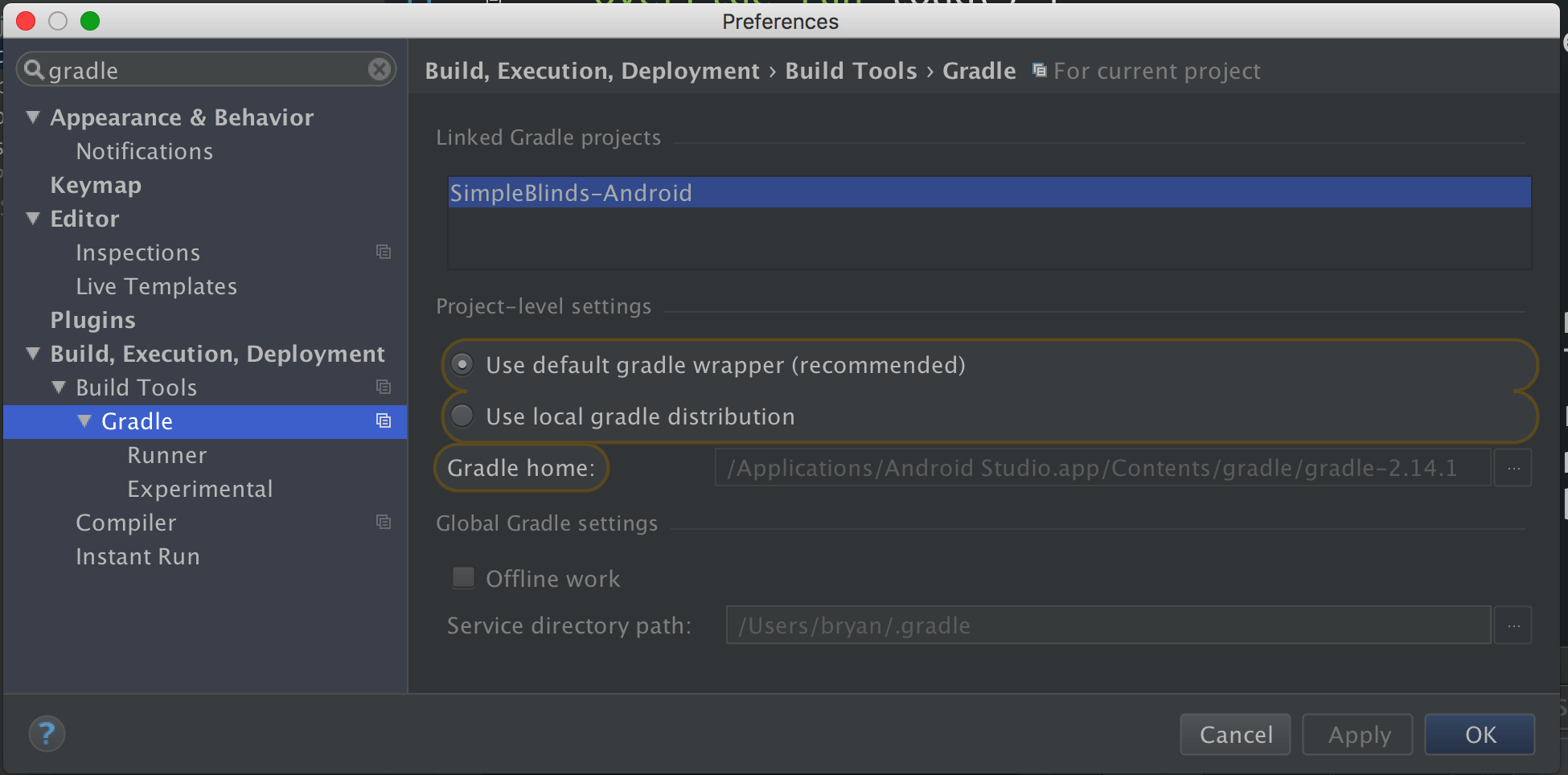
Task: Open Build Tools in the breadcrumb path
Action: (x=851, y=71)
